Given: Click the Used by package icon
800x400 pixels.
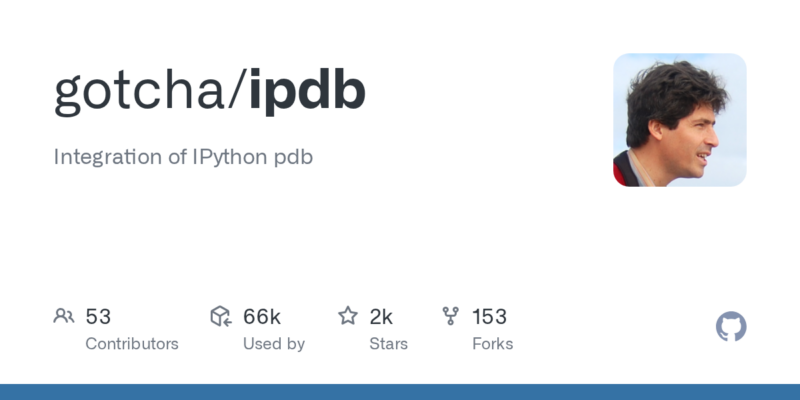Looking at the screenshot, I should [221, 317].
